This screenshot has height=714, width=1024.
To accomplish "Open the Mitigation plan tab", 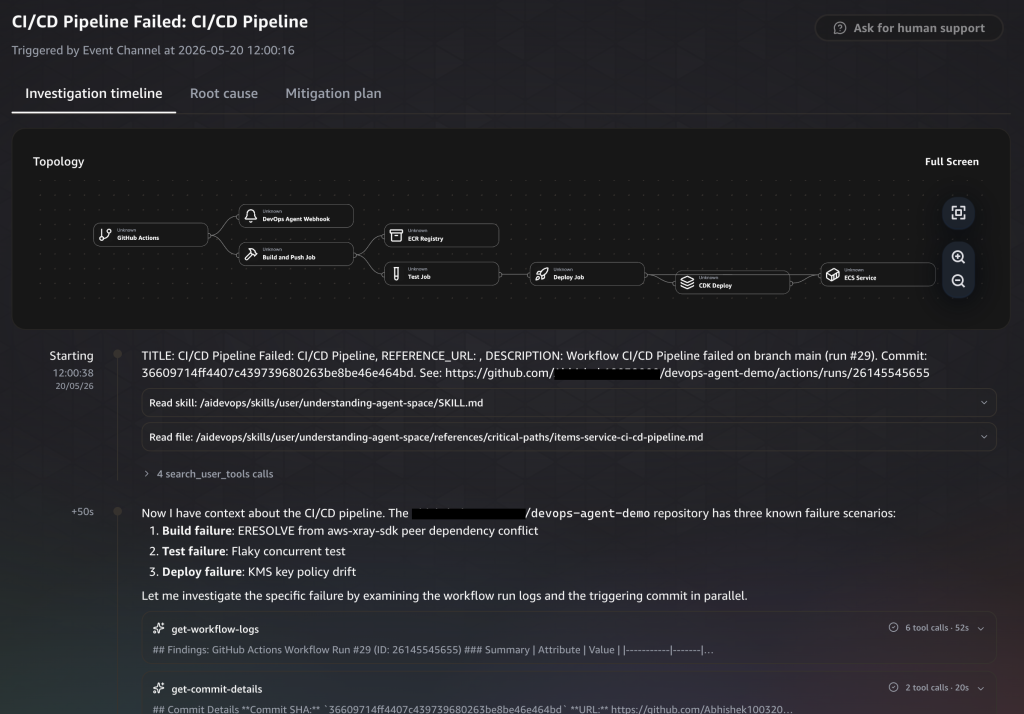I will [333, 93].
